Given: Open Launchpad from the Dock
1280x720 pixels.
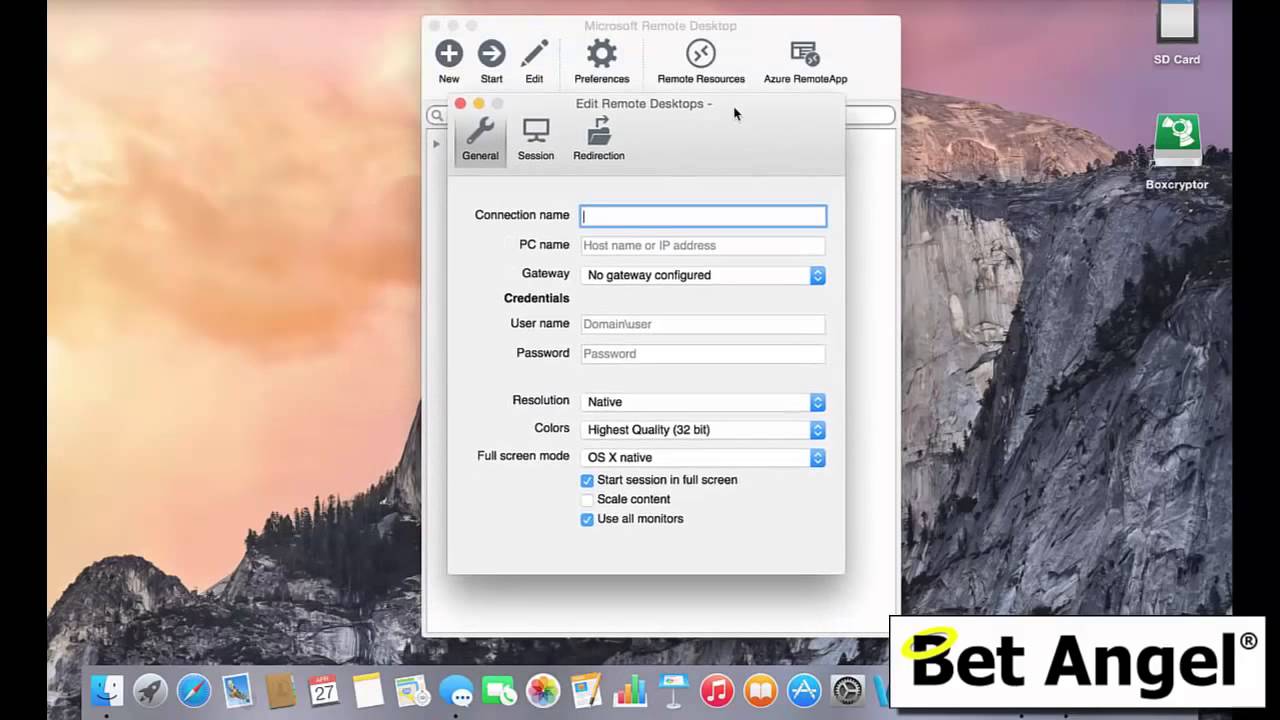Looking at the screenshot, I should [150, 691].
